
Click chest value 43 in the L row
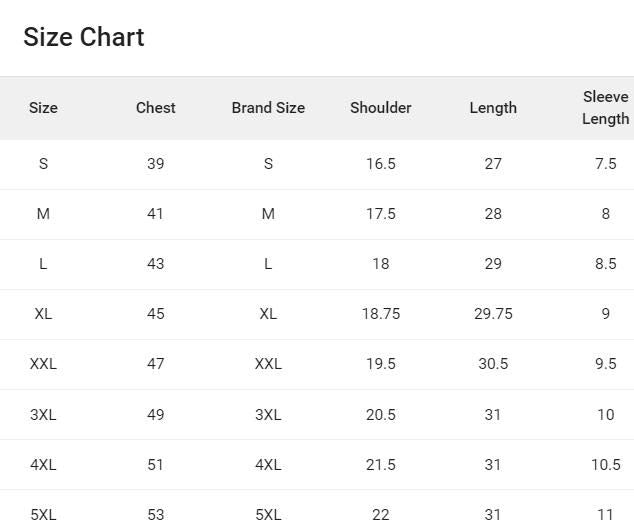pyautogui.click(x=156, y=264)
